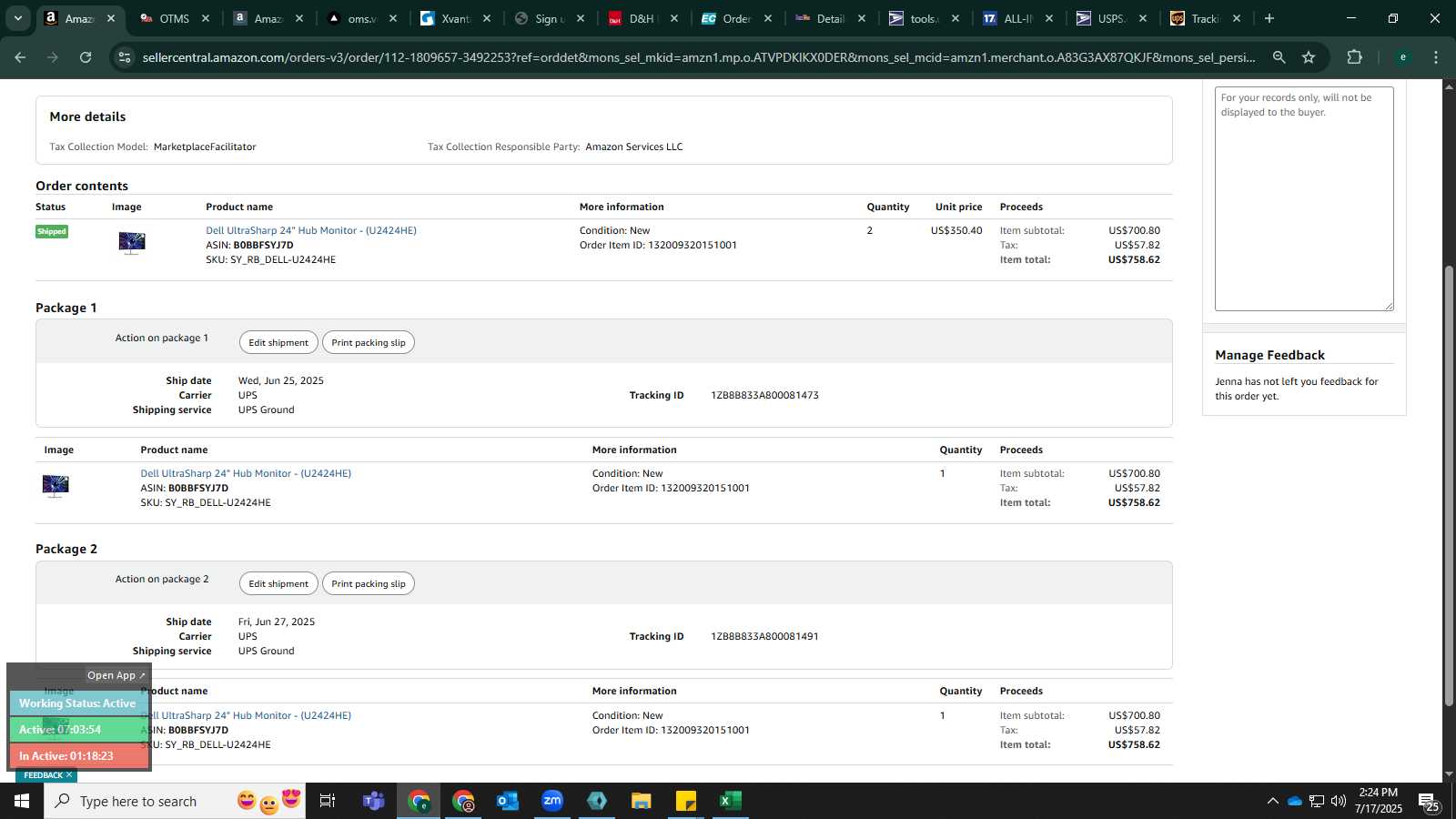View site information icon in address bar
This screenshot has width=1456, height=819.
coord(125,57)
